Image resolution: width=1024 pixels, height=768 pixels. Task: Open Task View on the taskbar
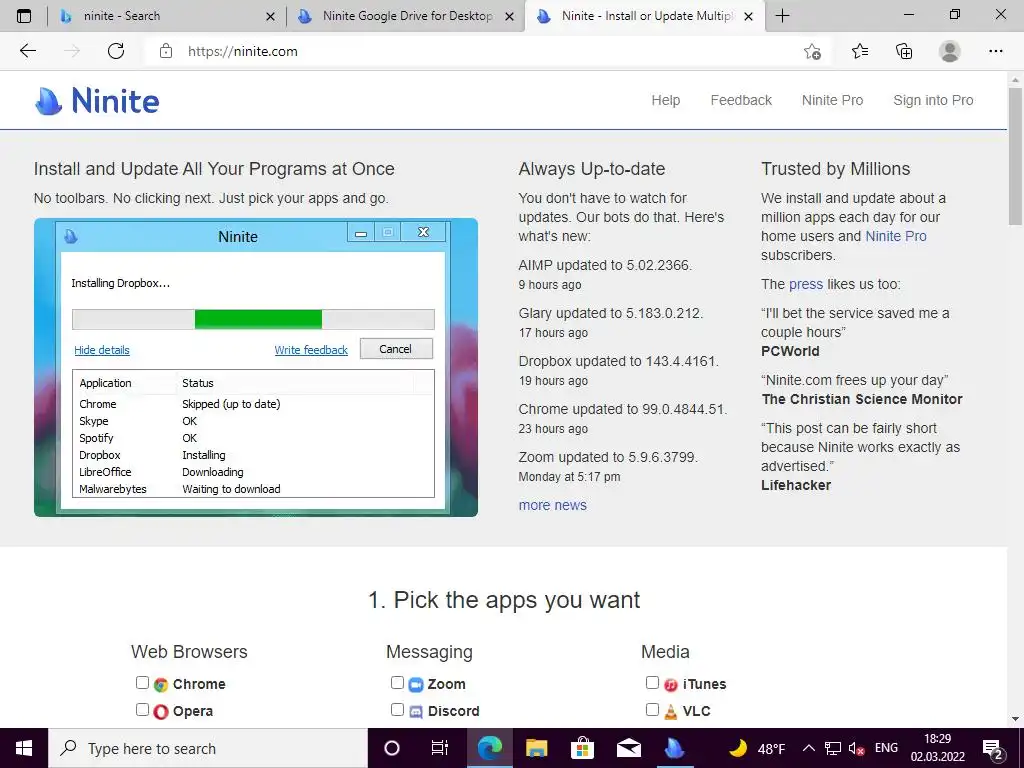point(440,748)
